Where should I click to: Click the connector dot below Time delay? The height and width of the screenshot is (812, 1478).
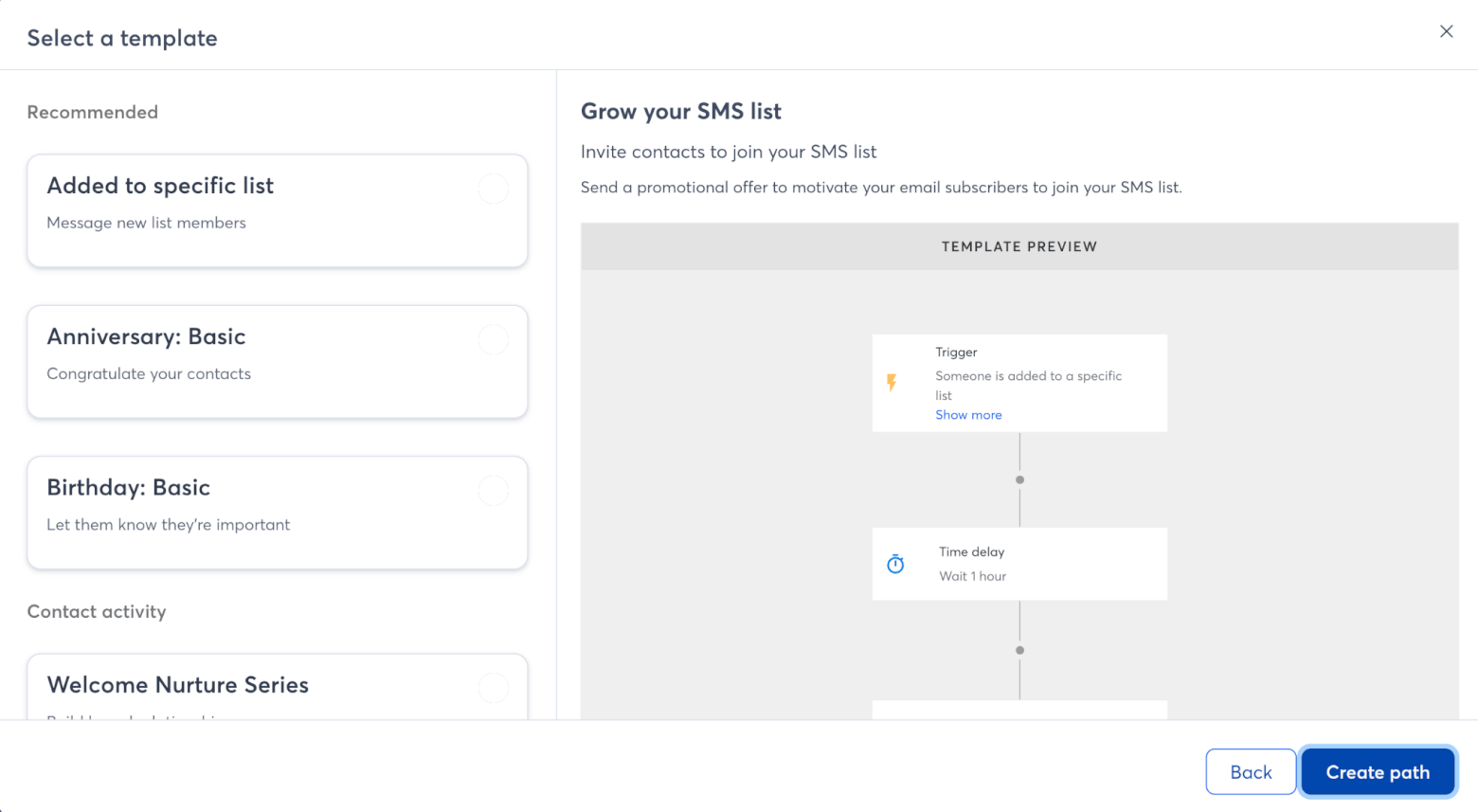pos(1019,650)
